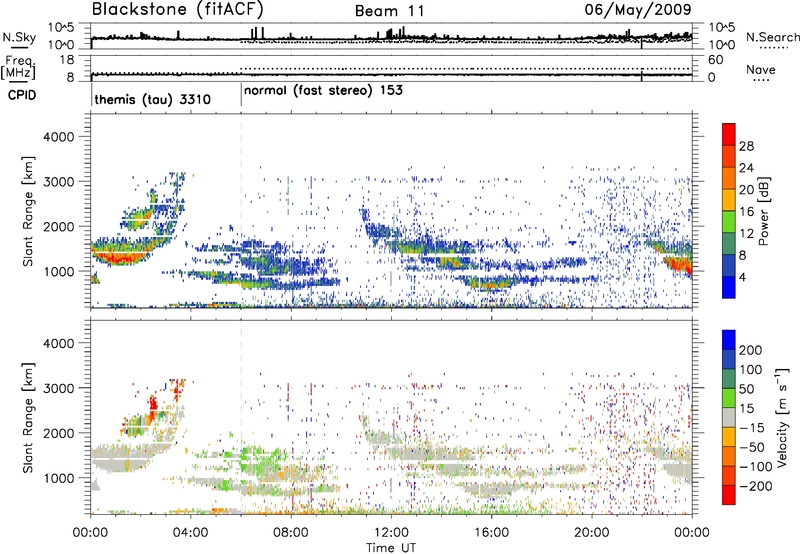Viewport: 800px width, 554px height.
Task: Click the "60" Nave axis tick label
Action: tap(715, 60)
